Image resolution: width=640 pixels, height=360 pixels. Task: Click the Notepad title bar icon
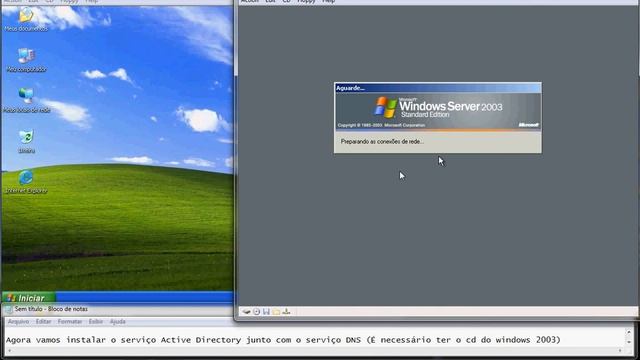click(x=9, y=309)
